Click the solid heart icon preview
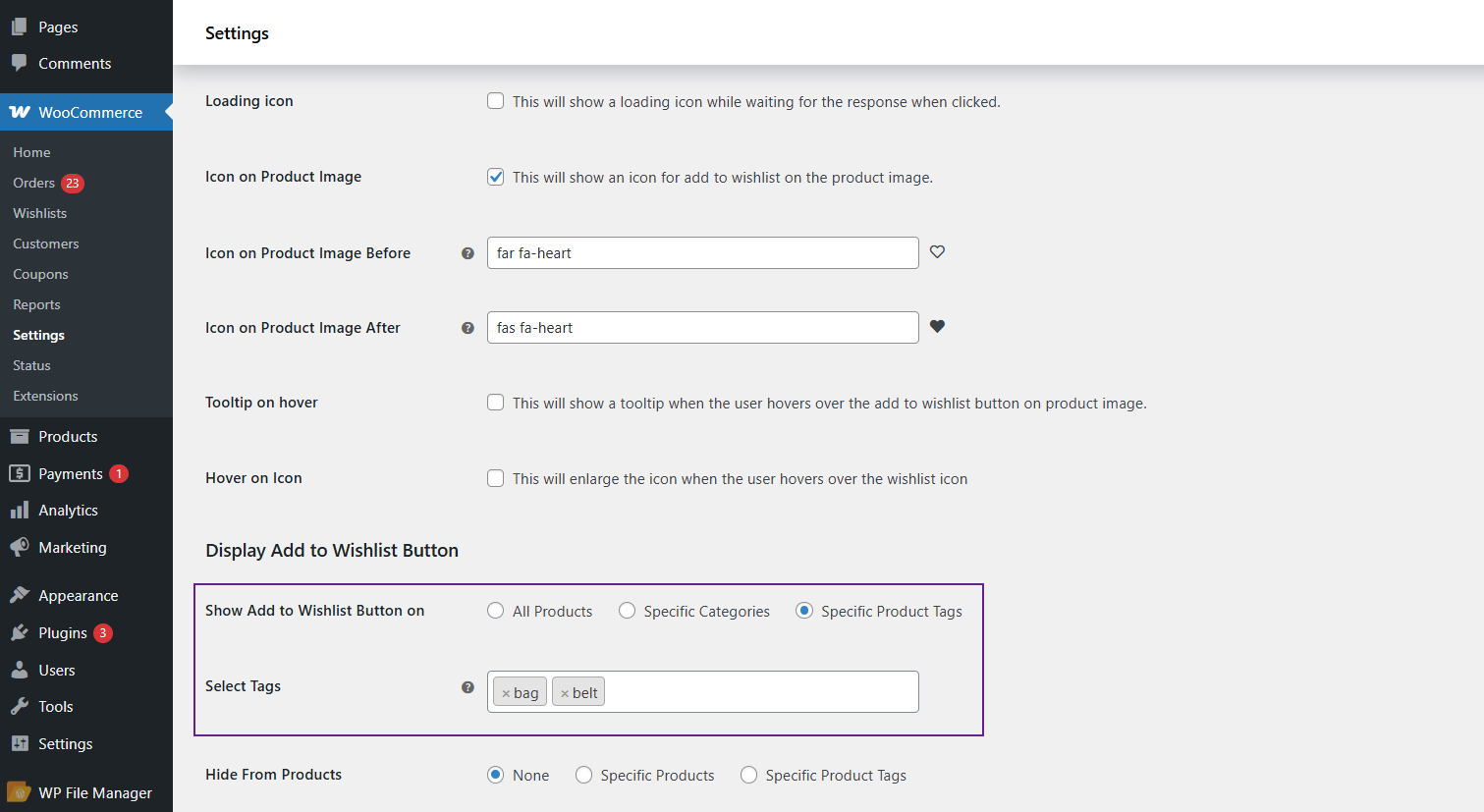Screen dimensions: 1484x812 point(937,327)
